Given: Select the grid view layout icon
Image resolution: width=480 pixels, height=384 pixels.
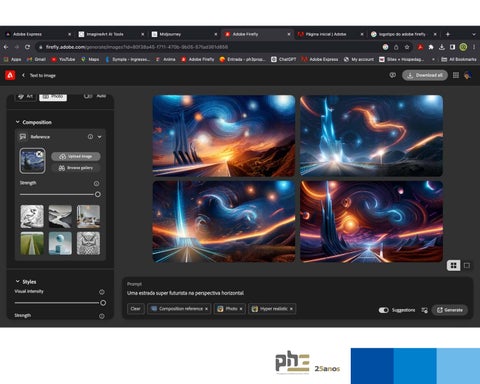Looking at the screenshot, I should 453,265.
